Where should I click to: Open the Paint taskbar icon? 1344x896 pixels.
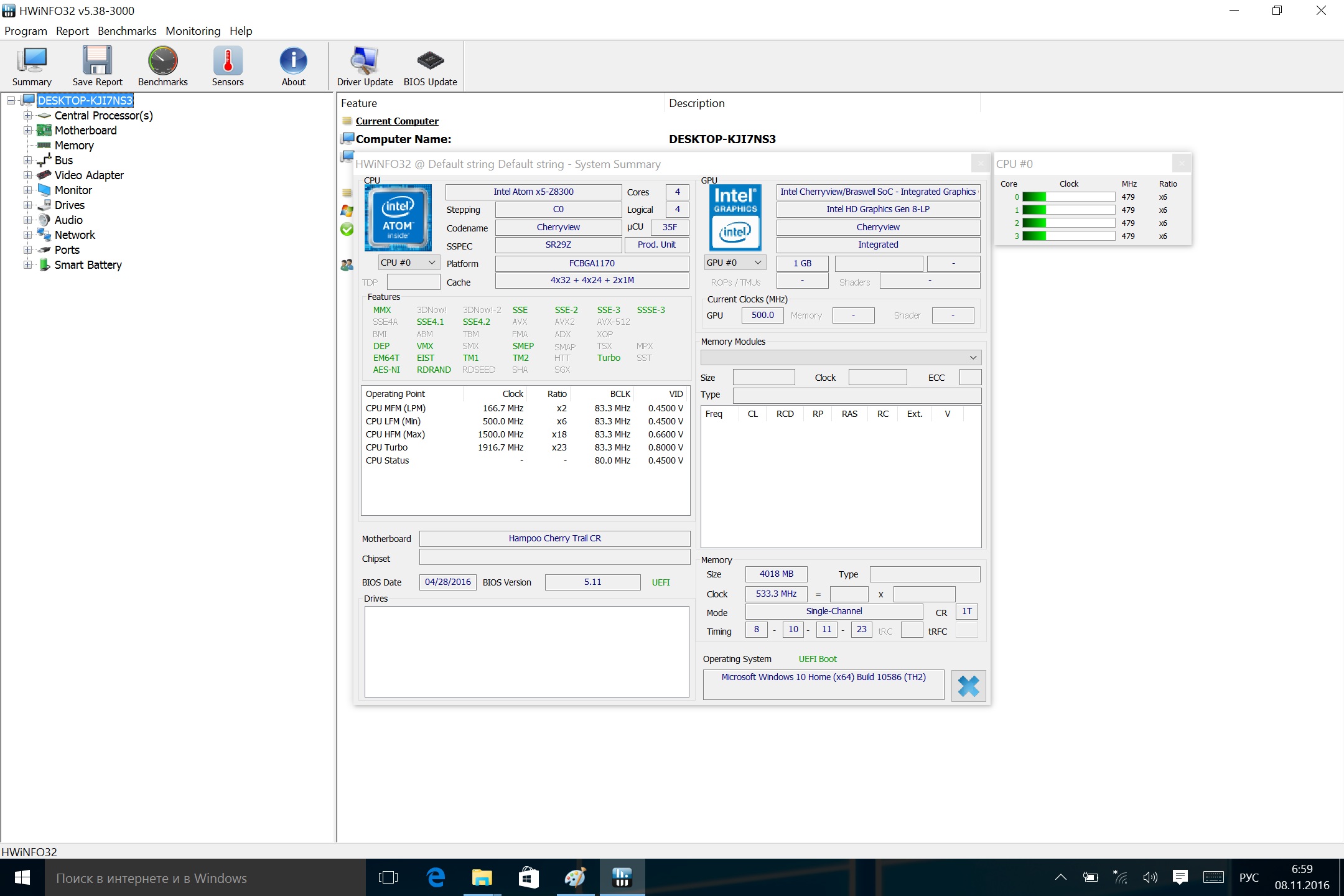click(x=574, y=877)
